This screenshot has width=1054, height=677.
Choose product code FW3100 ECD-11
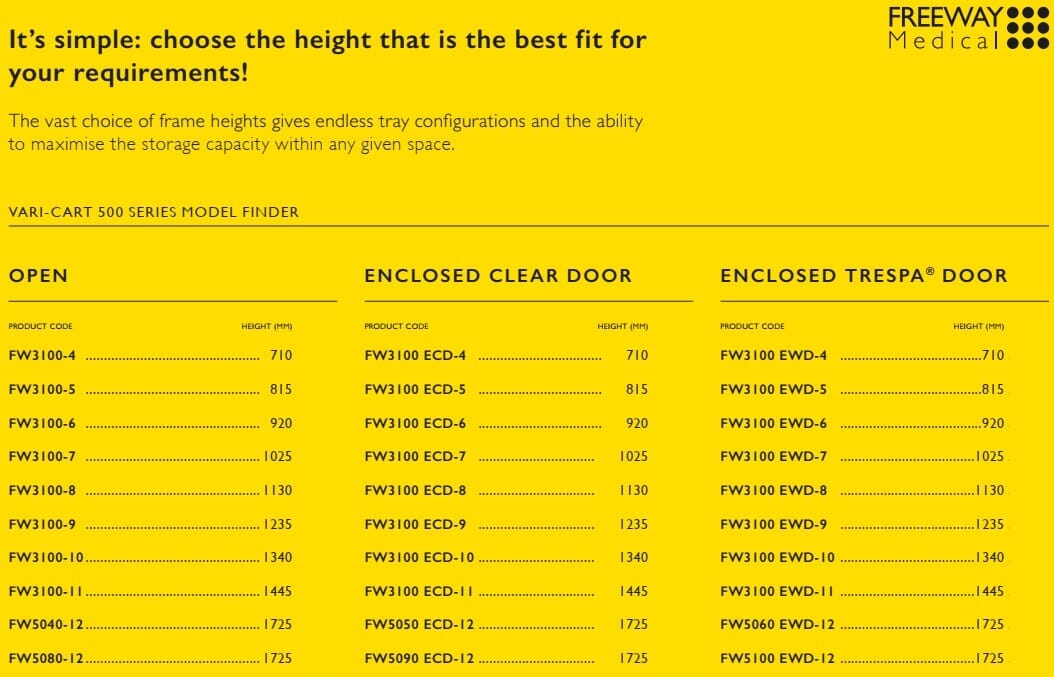pos(419,591)
